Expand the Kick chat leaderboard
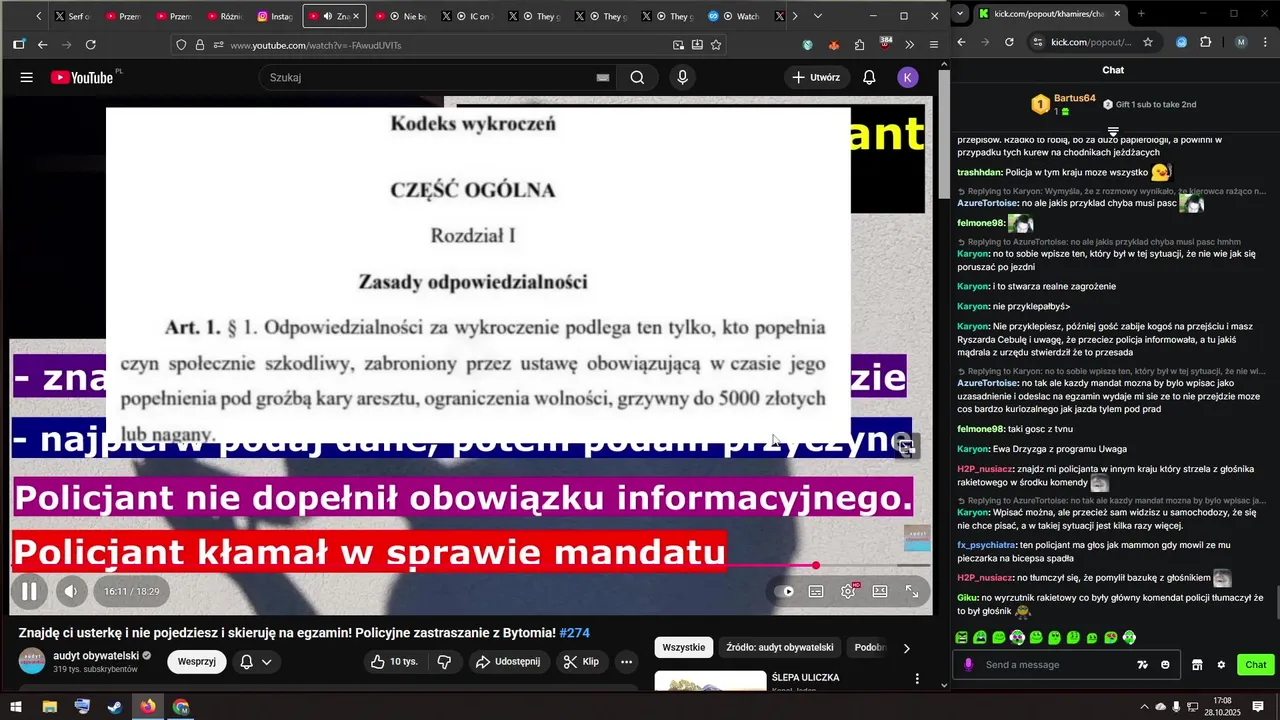The image size is (1280, 720). (1113, 131)
